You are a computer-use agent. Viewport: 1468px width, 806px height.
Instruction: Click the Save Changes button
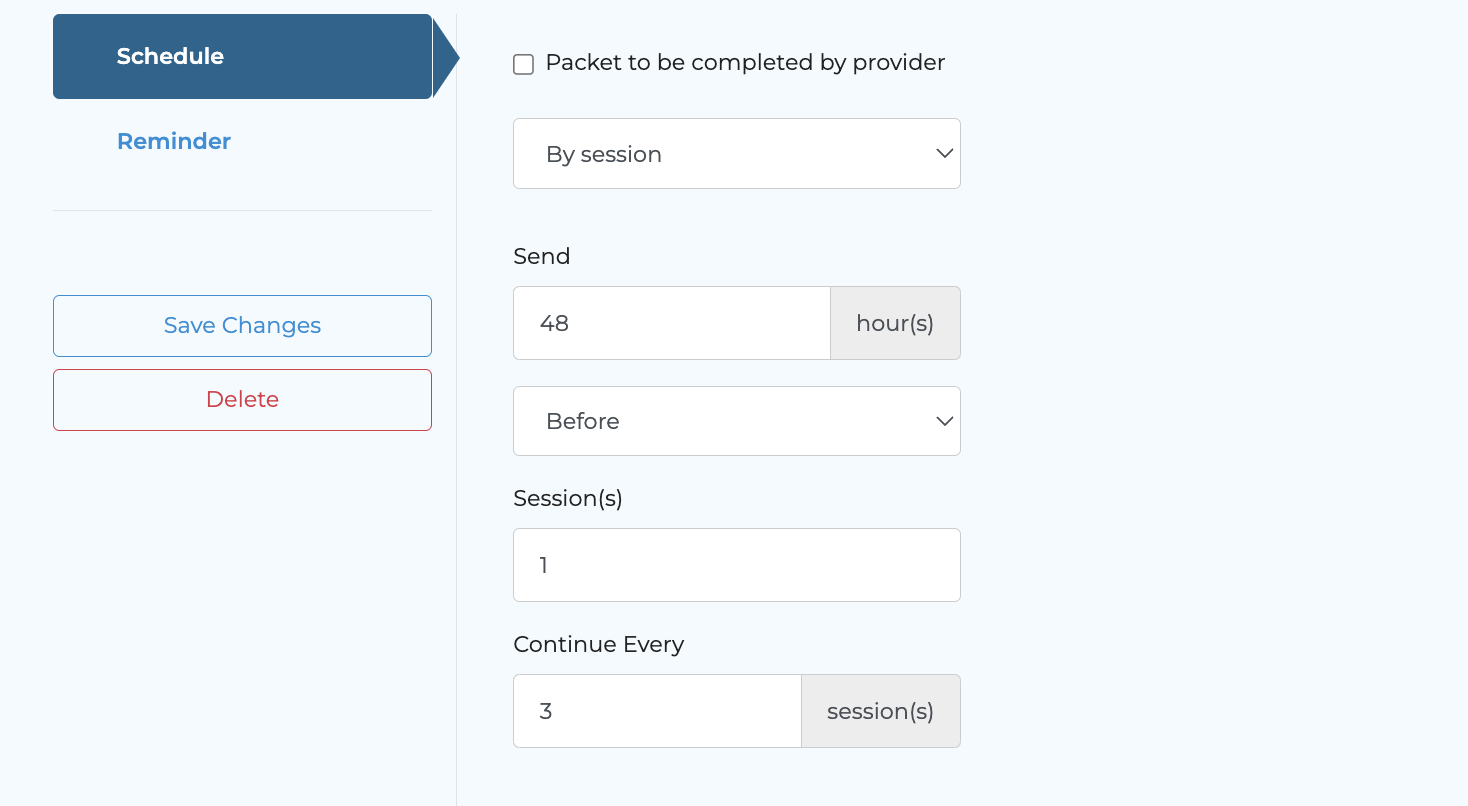point(242,326)
